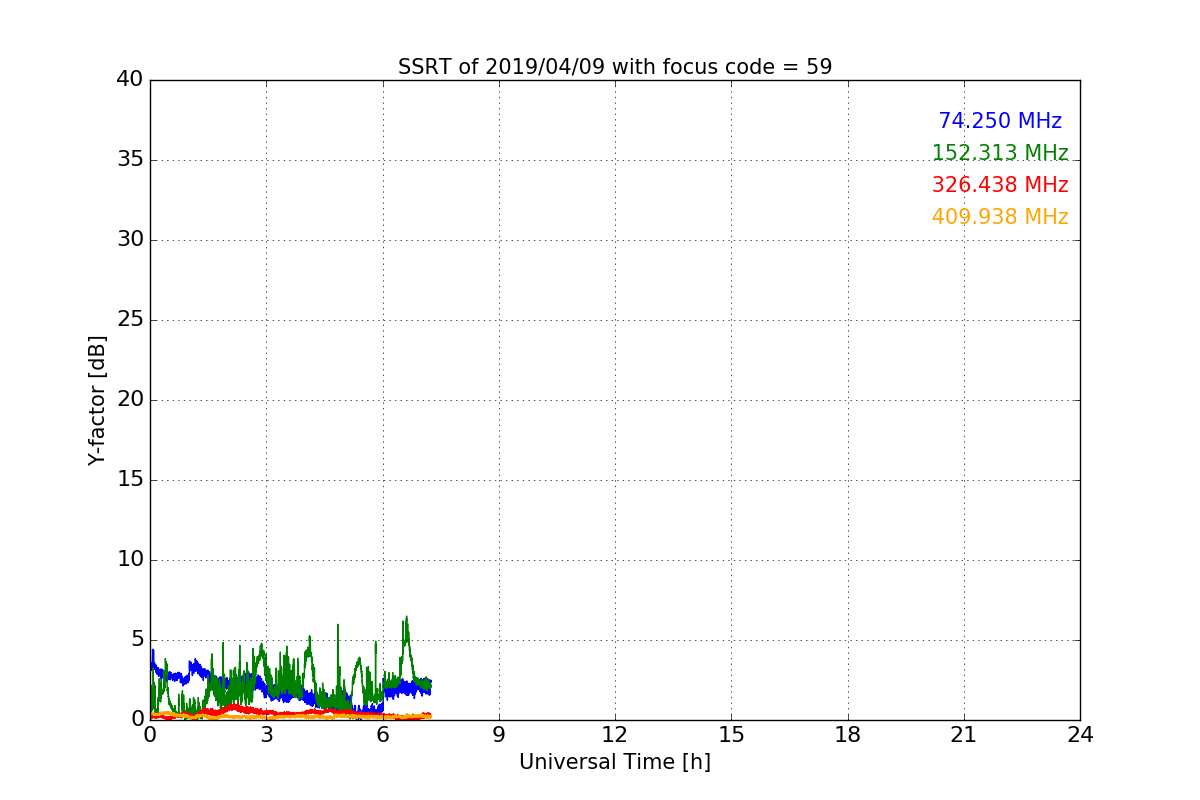Click the 24 tick on time axis
This screenshot has height=800, width=1200.
[1080, 735]
